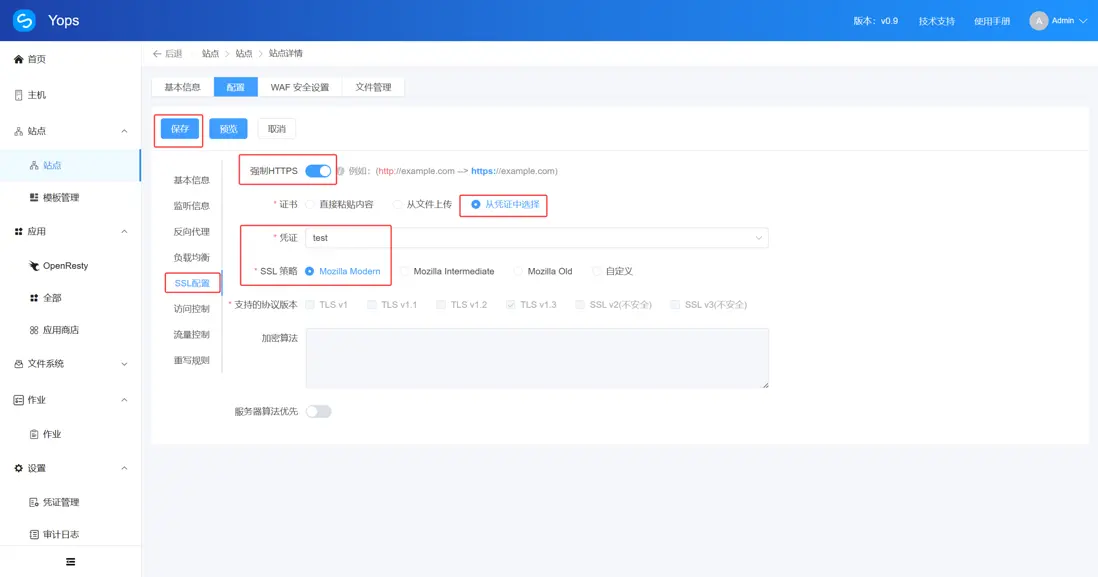Select the highlighted 站点 sidebar item

[70, 165]
